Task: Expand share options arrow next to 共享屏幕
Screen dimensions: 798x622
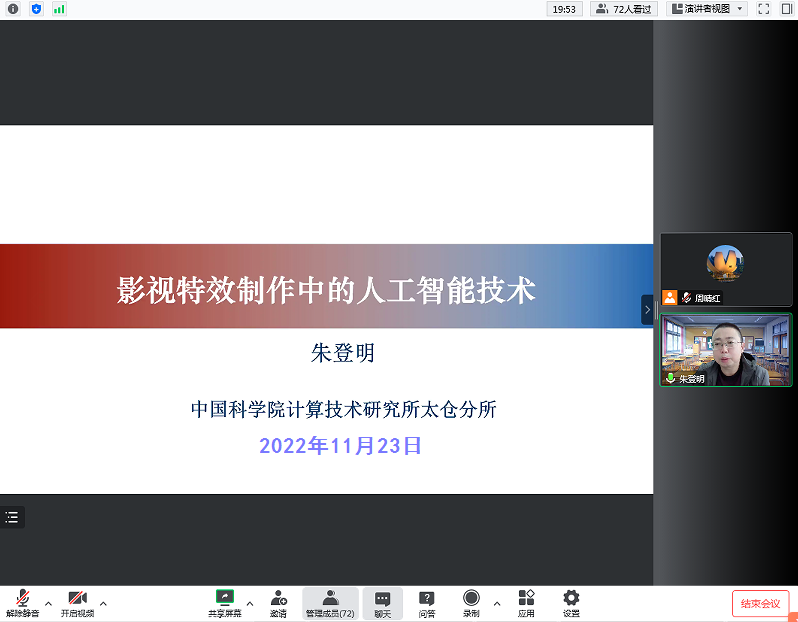Action: tap(250, 604)
